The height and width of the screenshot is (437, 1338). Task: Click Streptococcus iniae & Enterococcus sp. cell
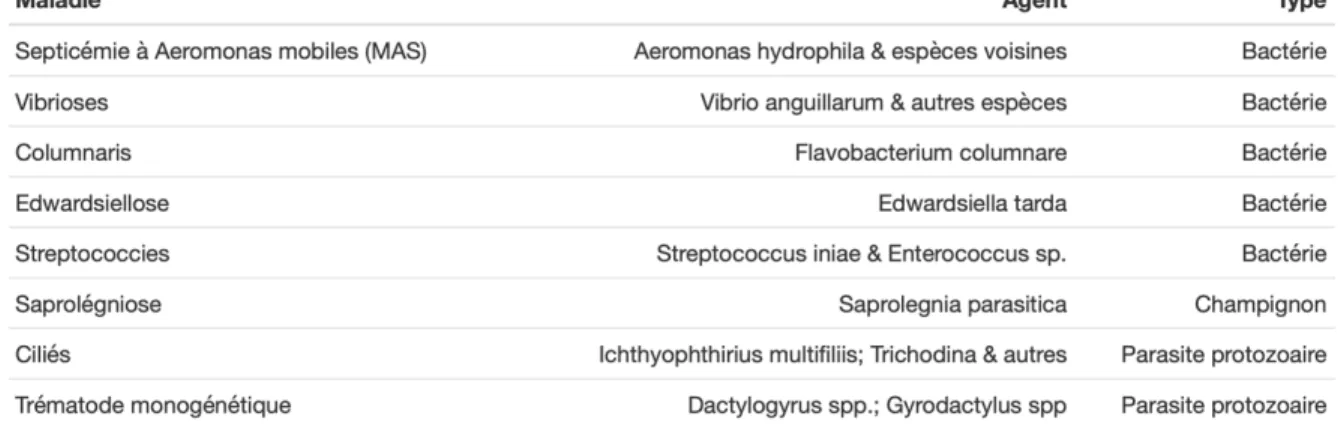tap(862, 255)
